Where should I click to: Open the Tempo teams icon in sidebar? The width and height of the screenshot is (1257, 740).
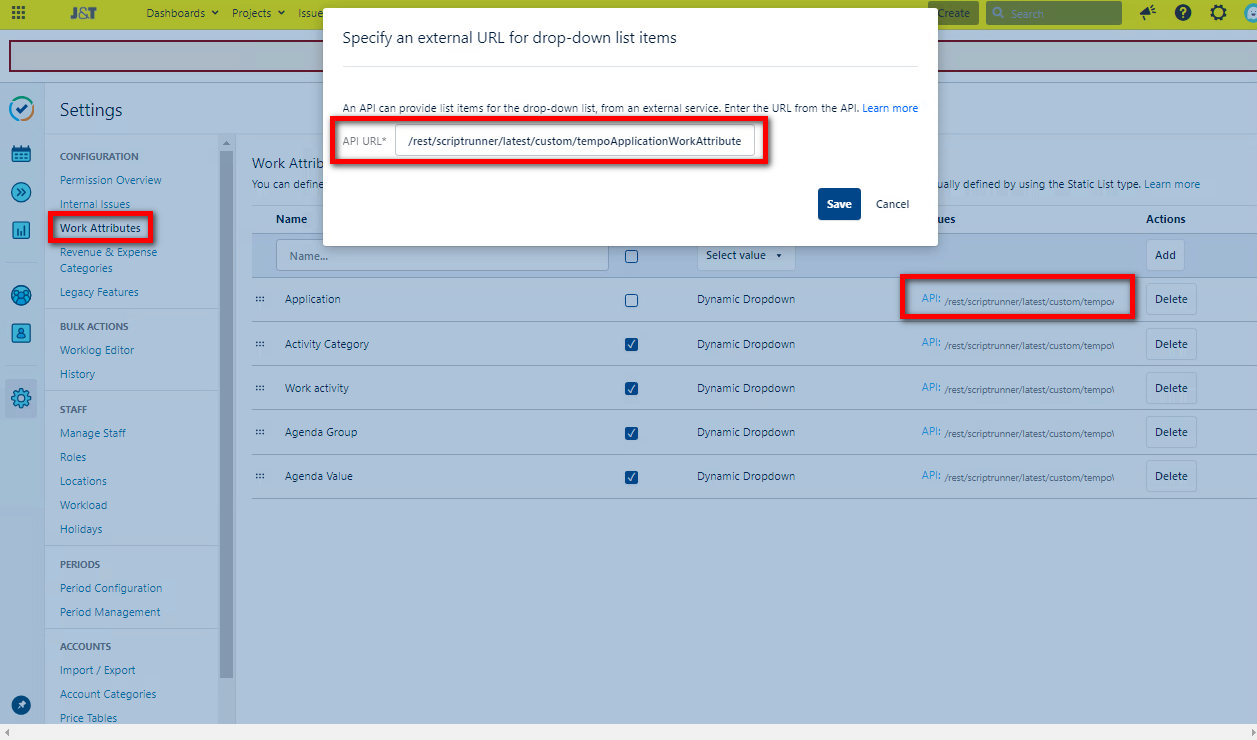tap(21, 295)
